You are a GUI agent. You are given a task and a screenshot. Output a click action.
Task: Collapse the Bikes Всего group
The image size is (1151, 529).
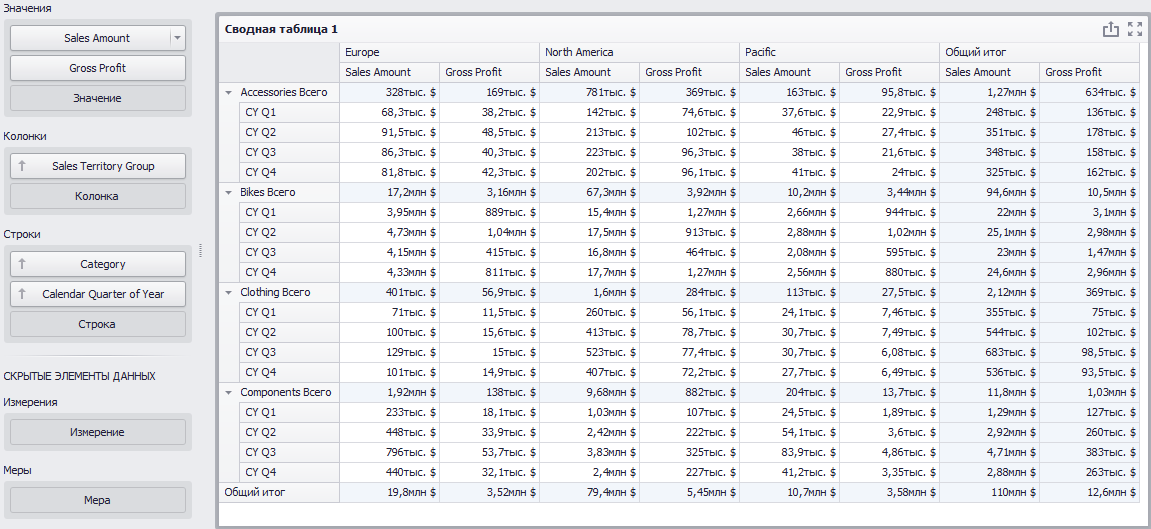click(228, 193)
